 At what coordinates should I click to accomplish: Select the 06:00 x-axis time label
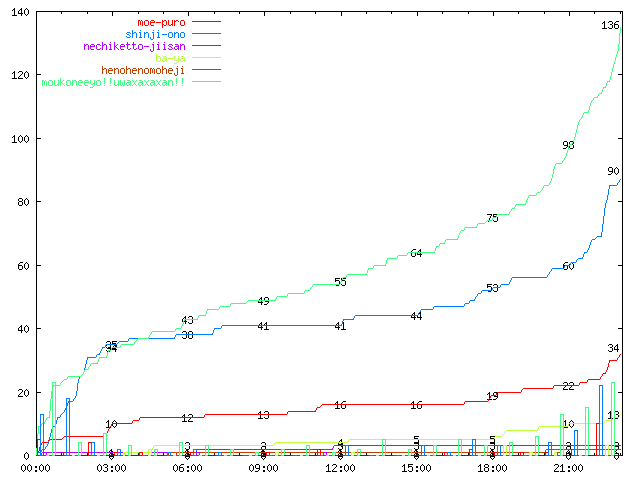tap(187, 468)
